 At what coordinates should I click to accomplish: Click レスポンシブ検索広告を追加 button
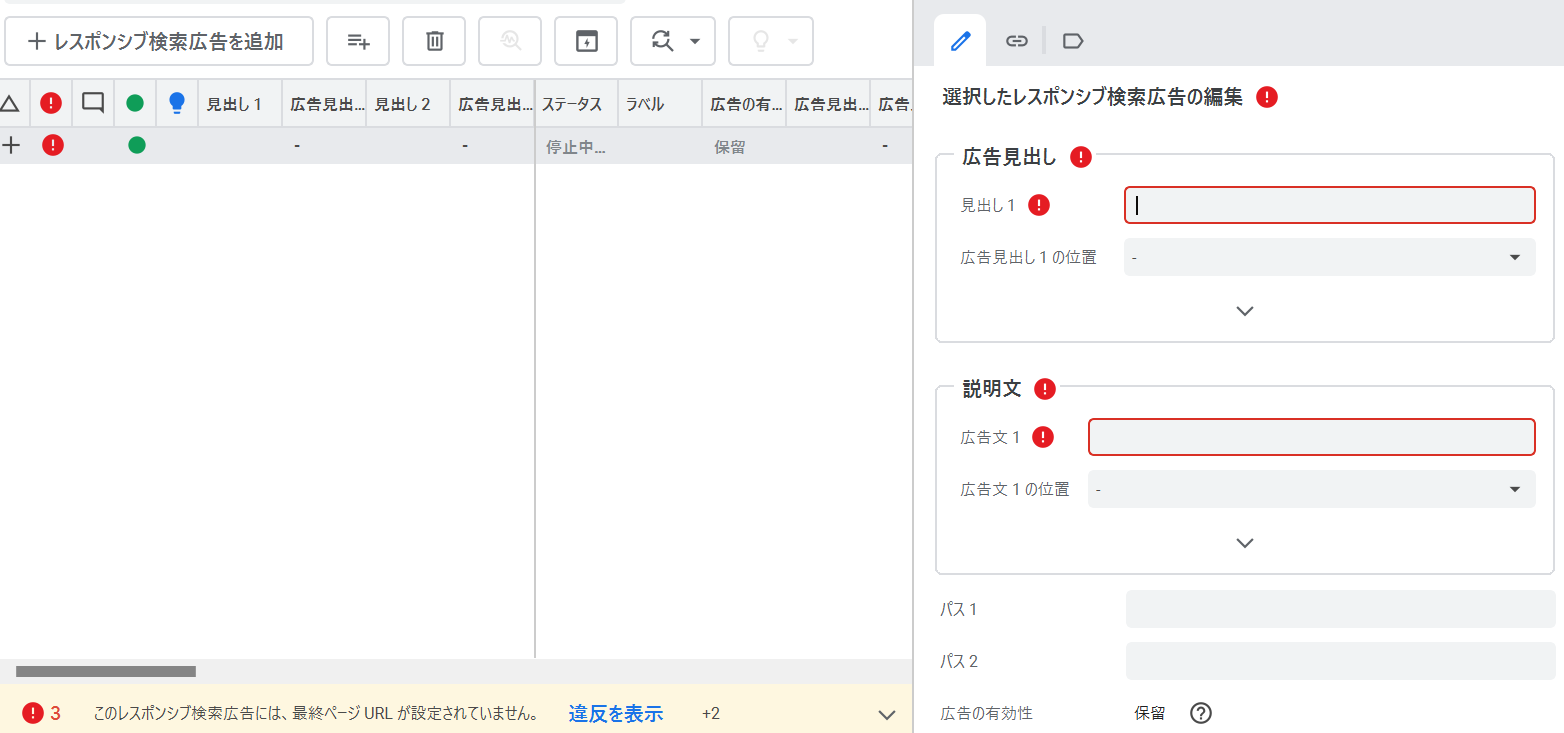(159, 41)
